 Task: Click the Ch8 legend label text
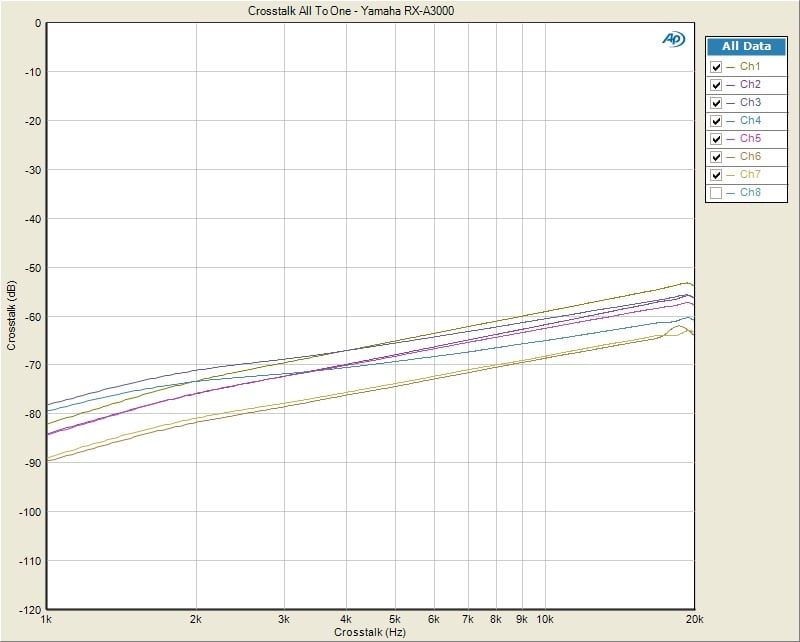coord(750,193)
